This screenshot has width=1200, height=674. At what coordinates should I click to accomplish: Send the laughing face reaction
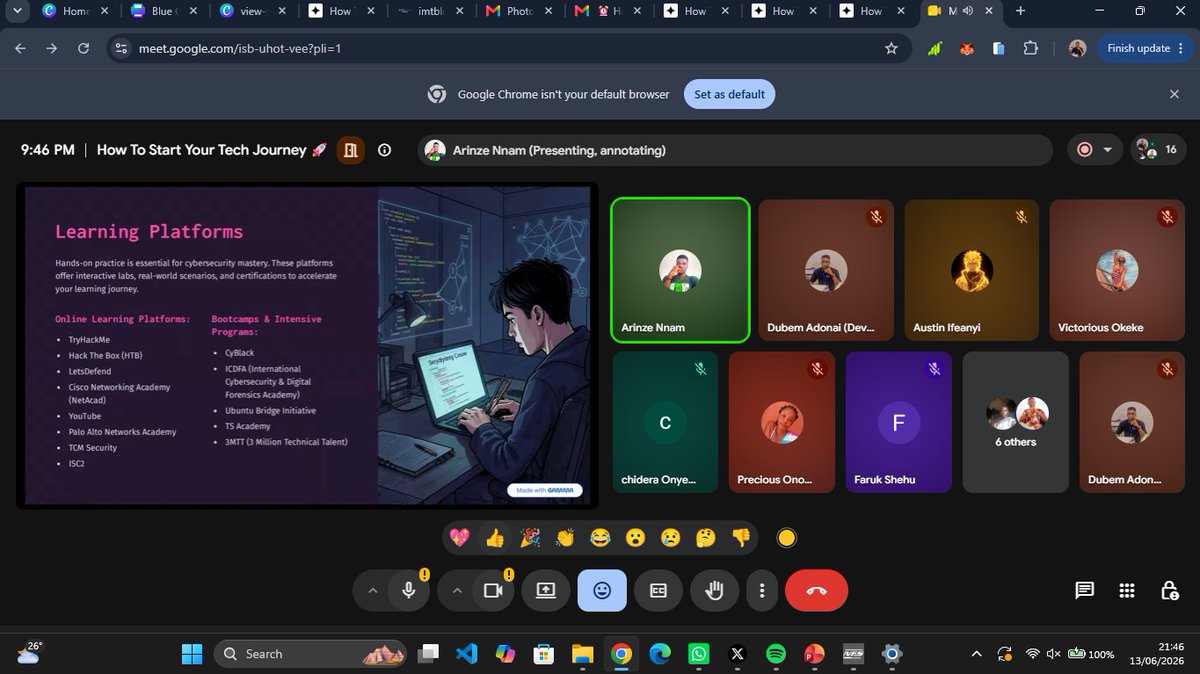600,538
